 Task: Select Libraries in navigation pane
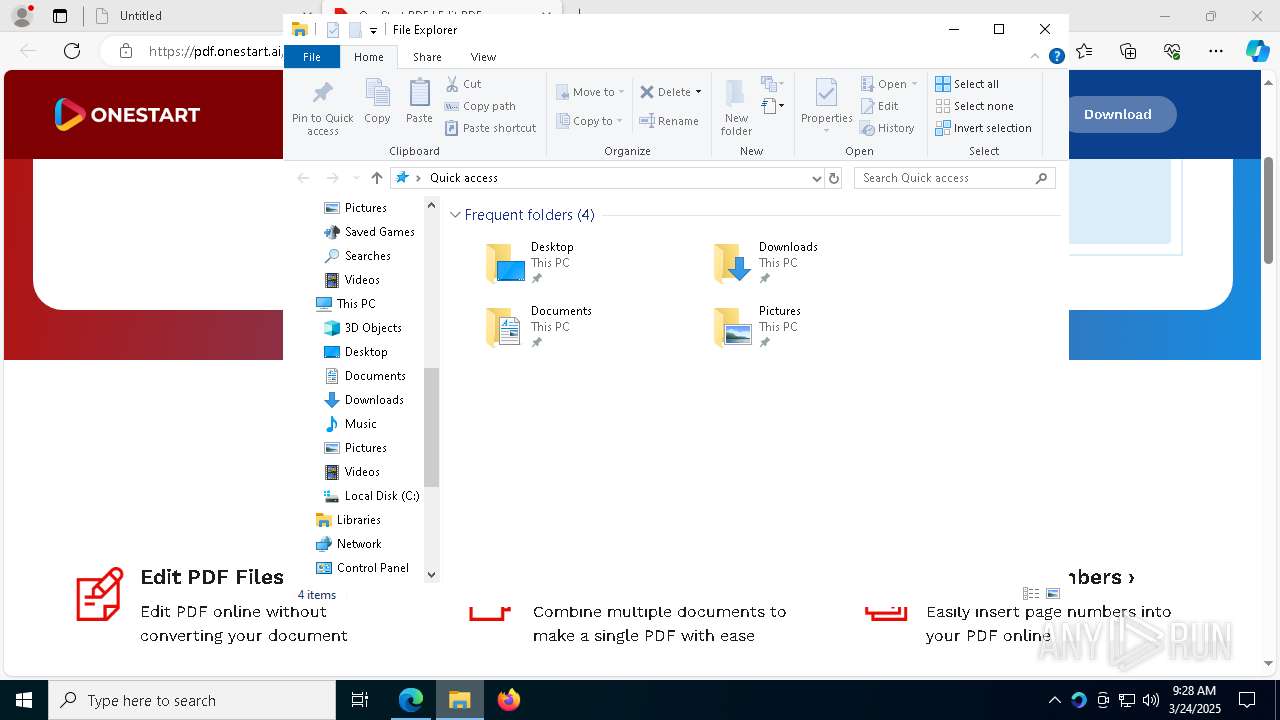coord(358,520)
